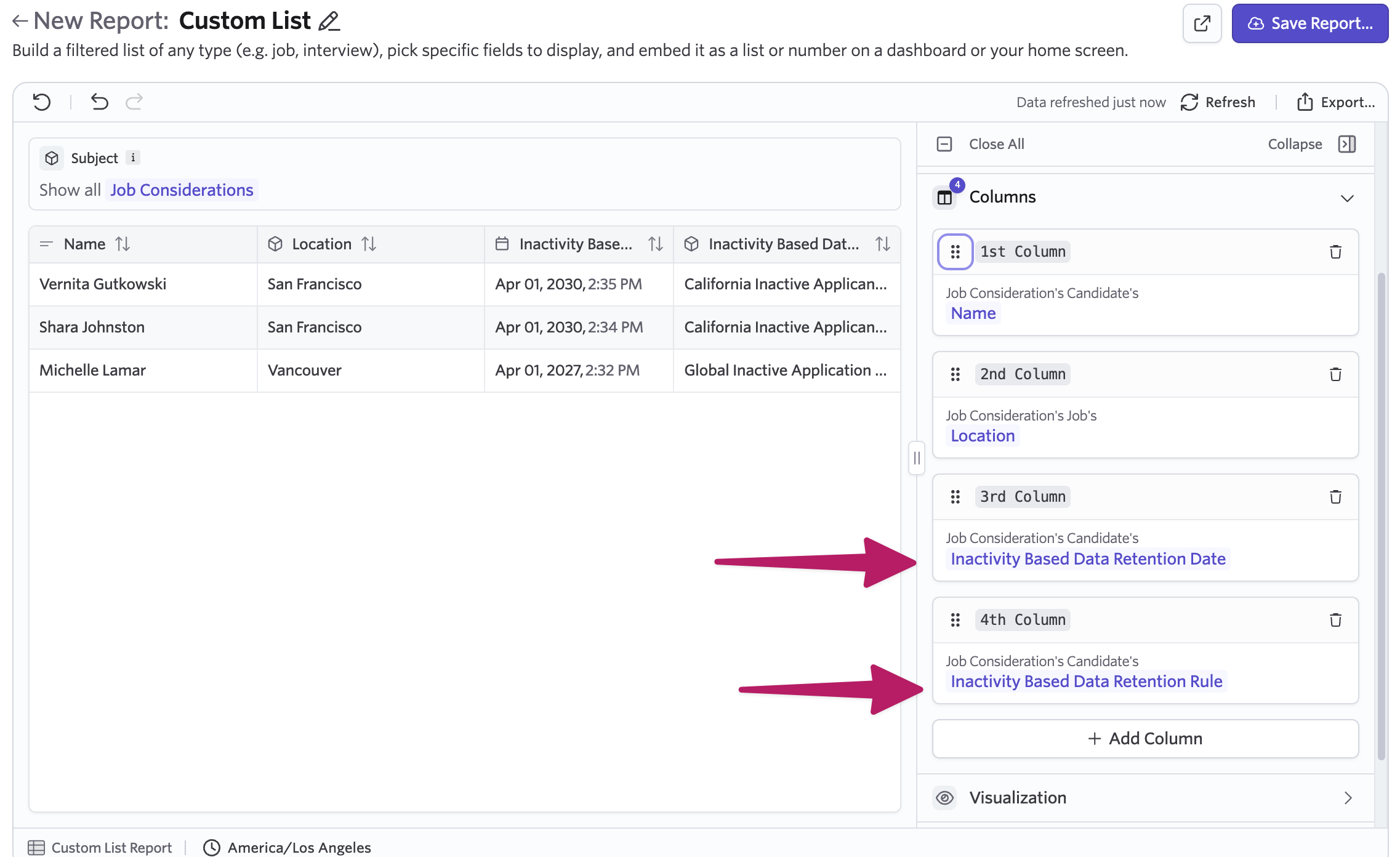Click the back arrow beside New Report
The height and width of the screenshot is (857, 1400).
(x=20, y=22)
